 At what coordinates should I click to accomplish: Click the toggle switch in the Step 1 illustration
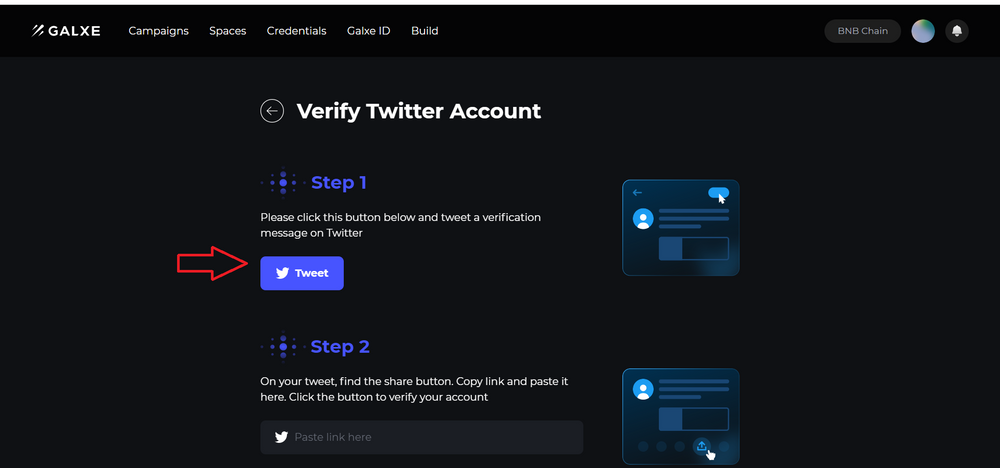[x=718, y=193]
